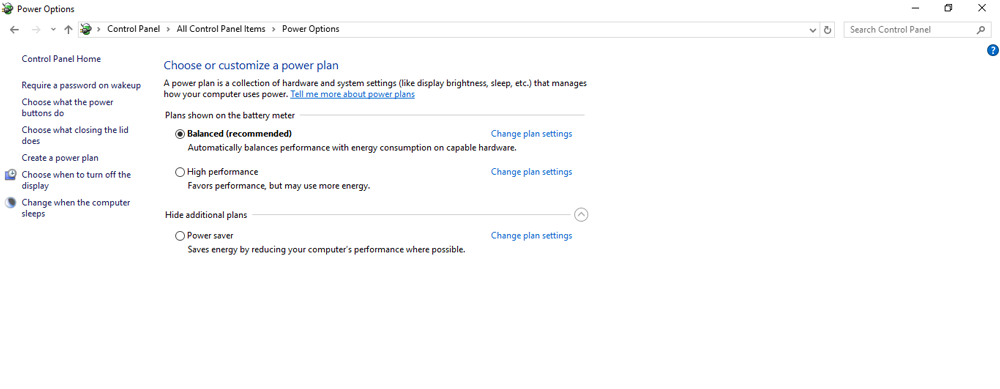Image resolution: width=1000 pixels, height=389 pixels.
Task: Select the Balanced (recommended) radio button
Action: click(180, 134)
